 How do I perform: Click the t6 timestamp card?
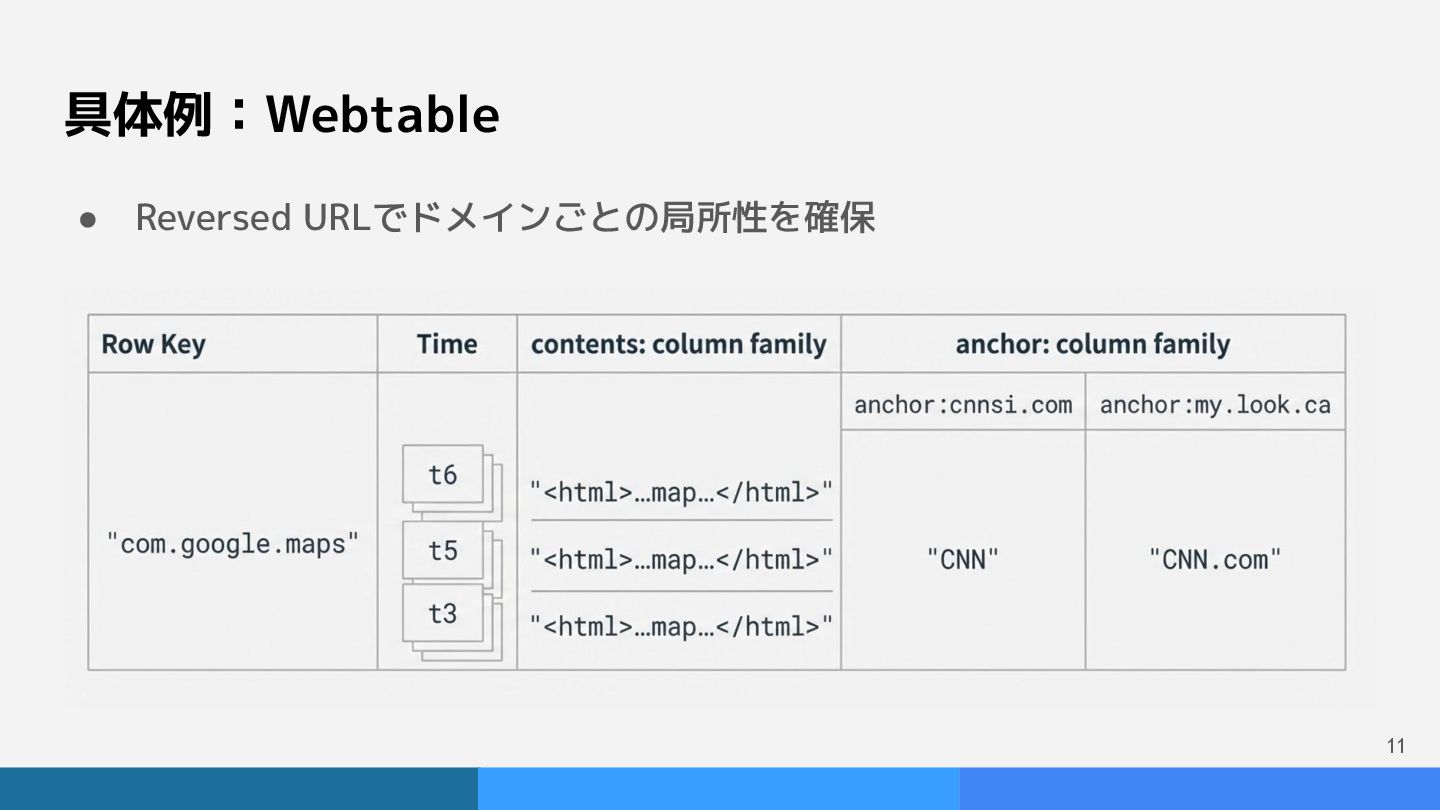442,474
